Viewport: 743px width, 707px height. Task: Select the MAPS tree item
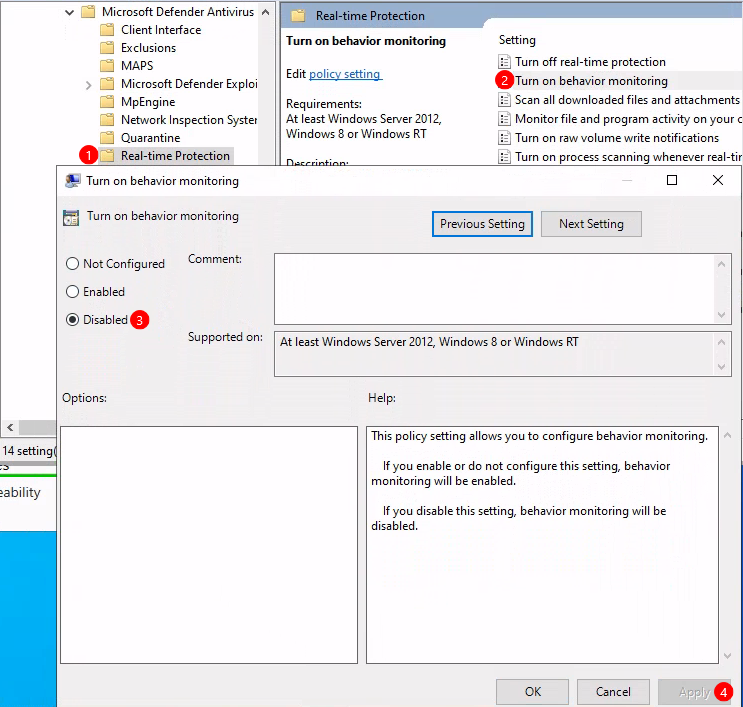[137, 66]
